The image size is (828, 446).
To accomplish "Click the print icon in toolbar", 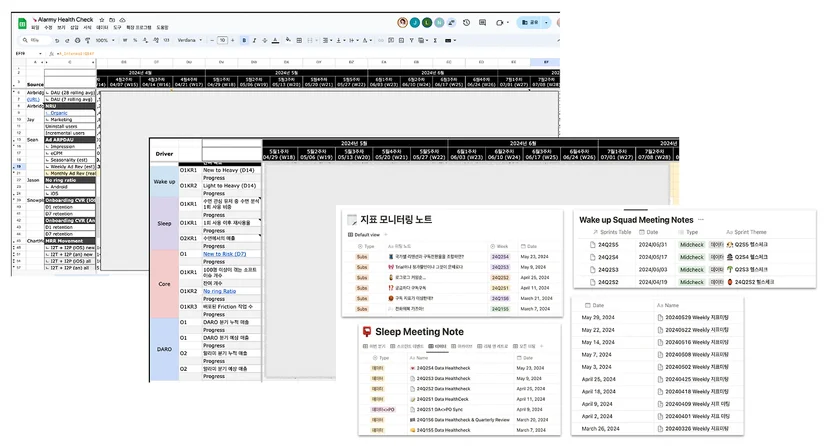I will coord(78,40).
